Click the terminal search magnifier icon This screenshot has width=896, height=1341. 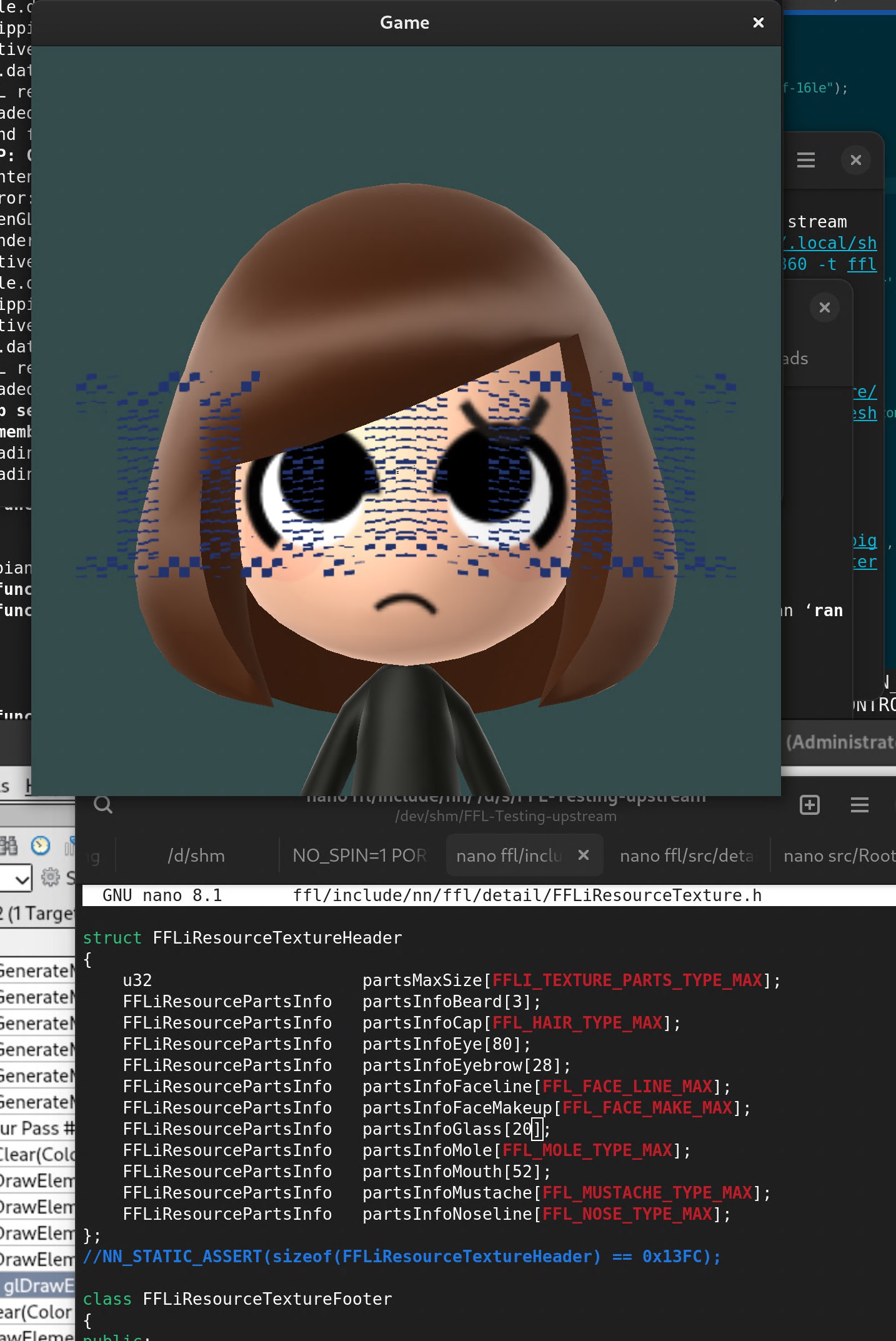point(103,805)
